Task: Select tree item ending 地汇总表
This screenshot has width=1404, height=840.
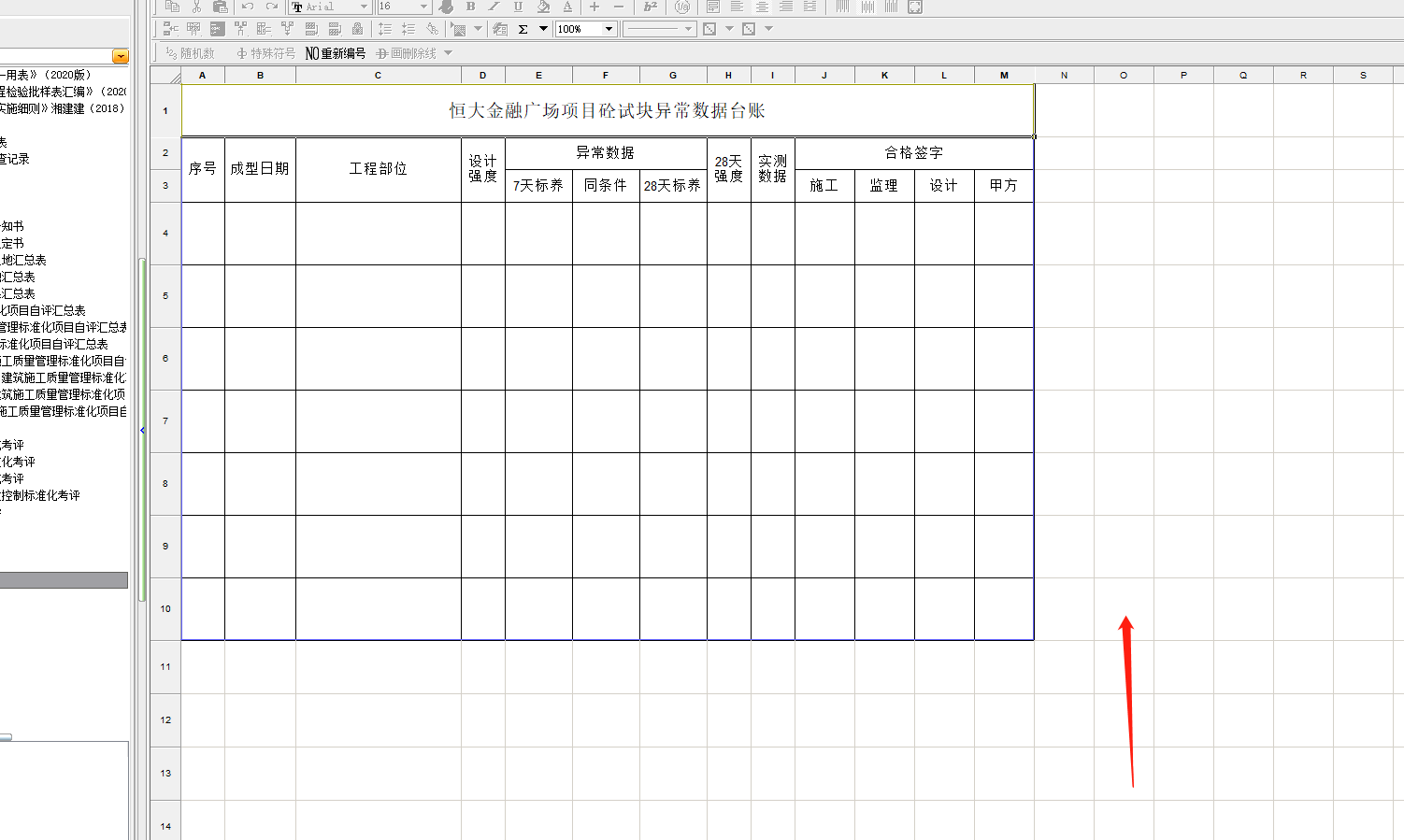Action: tap(23, 260)
